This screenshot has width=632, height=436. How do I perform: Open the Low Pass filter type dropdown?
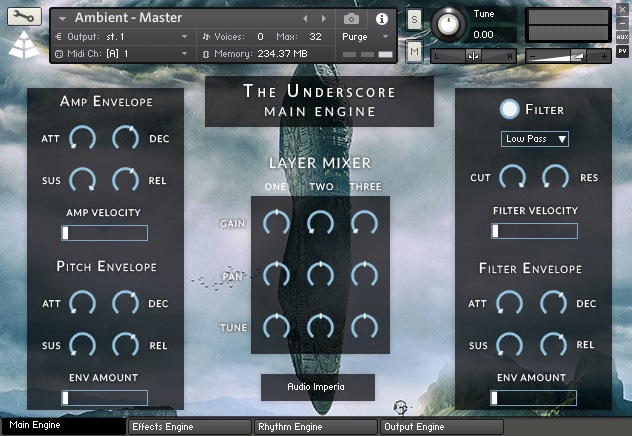point(535,139)
